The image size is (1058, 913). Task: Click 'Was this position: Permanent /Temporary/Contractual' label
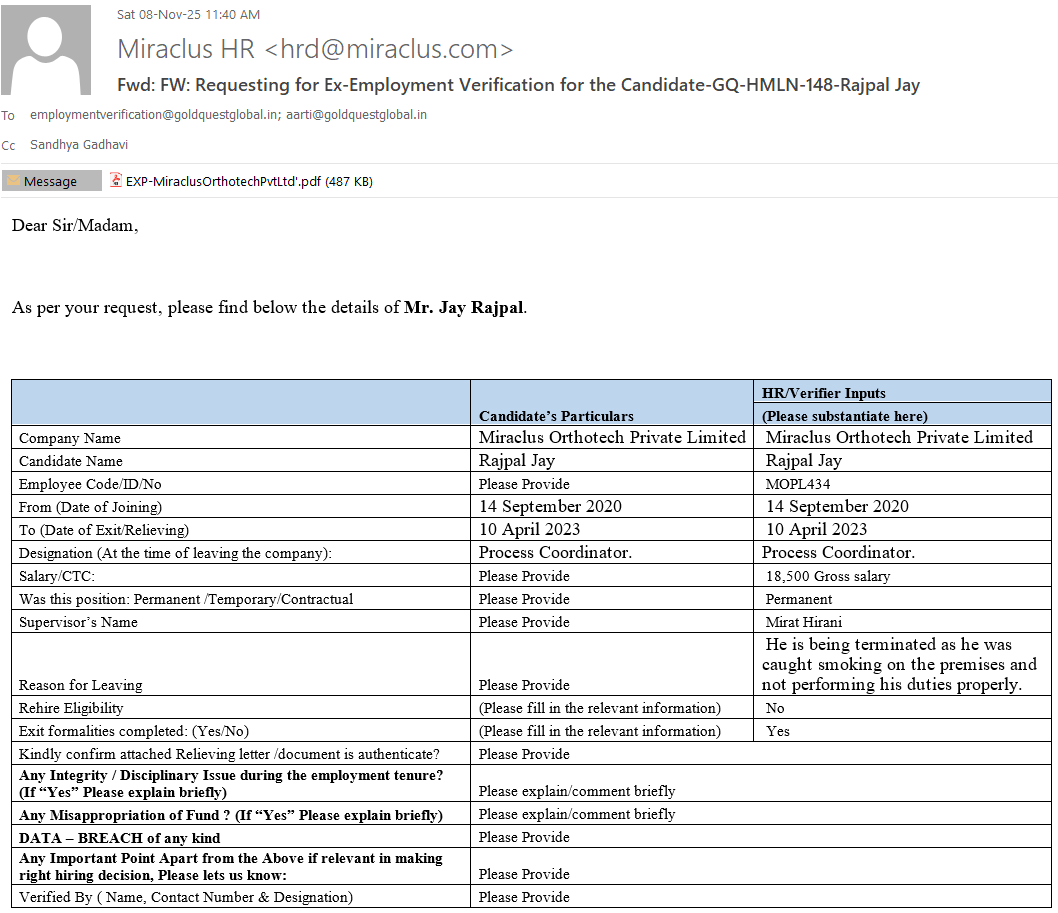point(186,599)
